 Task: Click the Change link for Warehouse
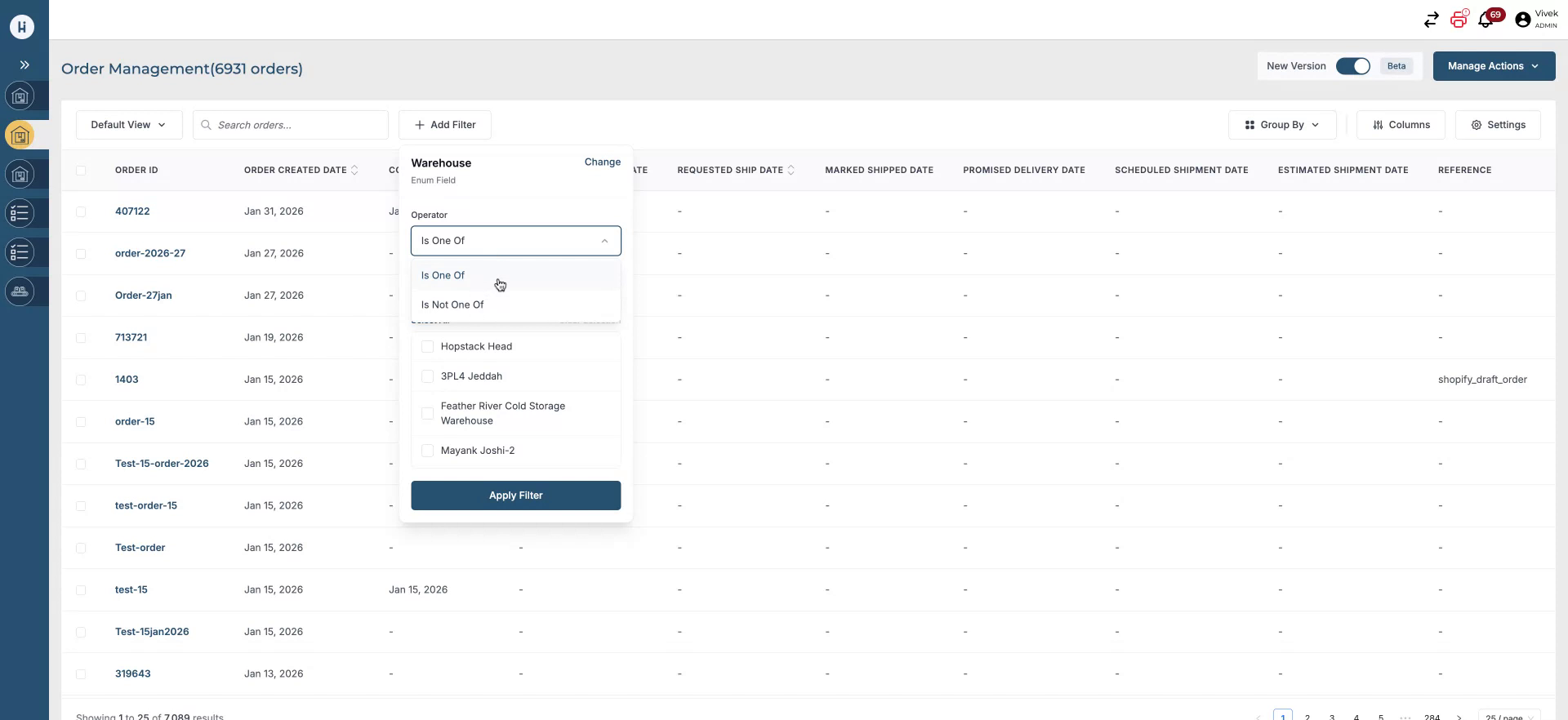pyautogui.click(x=602, y=162)
